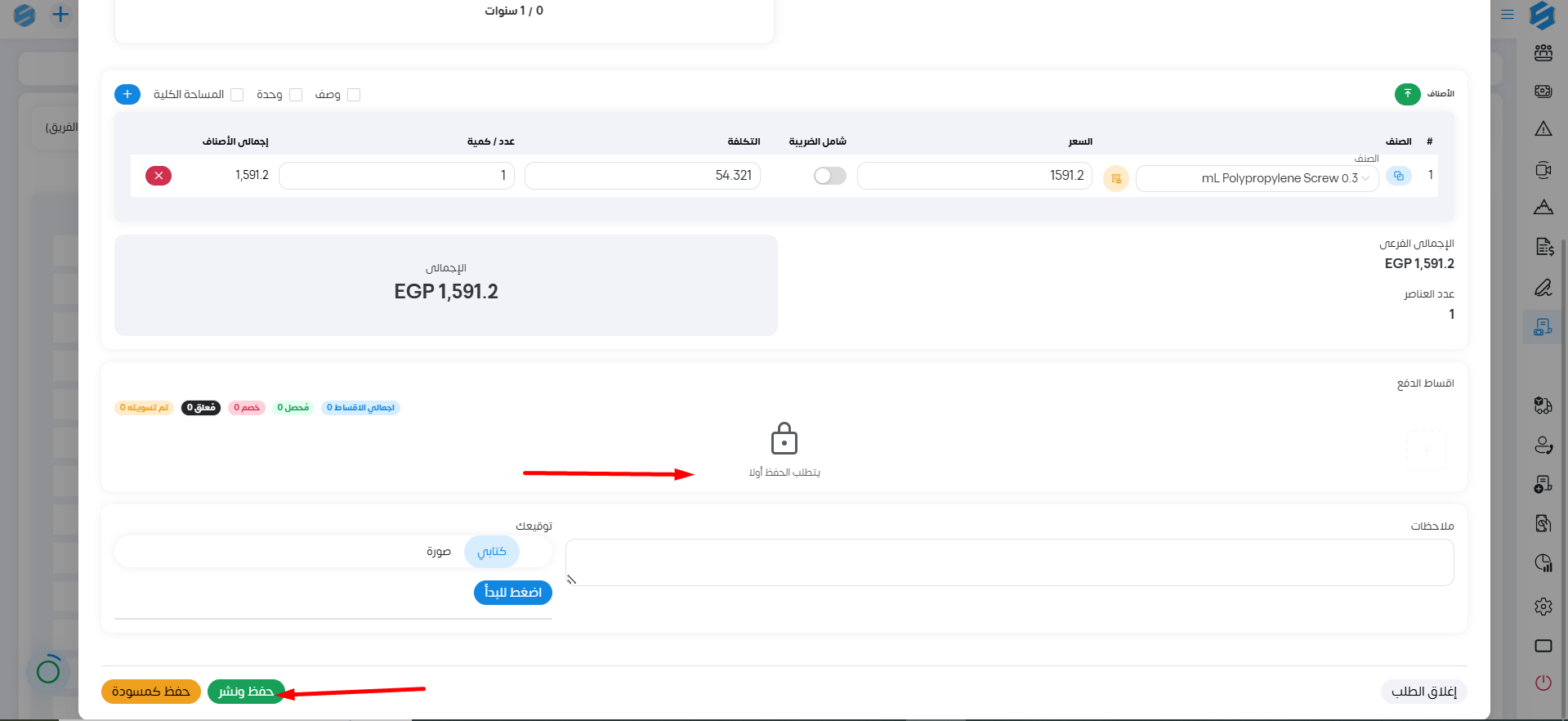
Task: Open the Polypropylene Screw item dropdown
Action: coord(1257,178)
